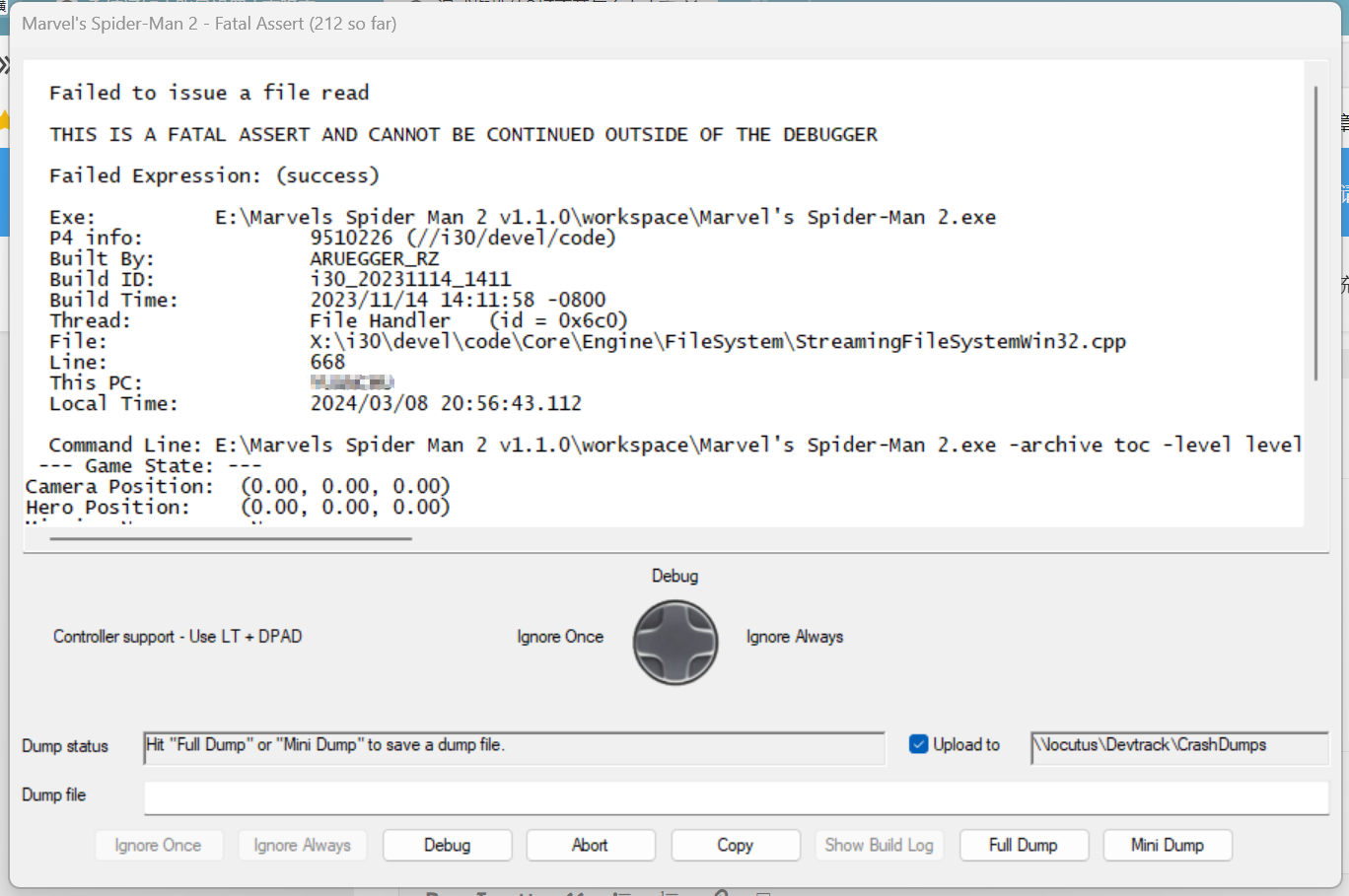Click the Debug label above the D-pad
Viewport: 1349px width, 896px height.
coord(674,576)
